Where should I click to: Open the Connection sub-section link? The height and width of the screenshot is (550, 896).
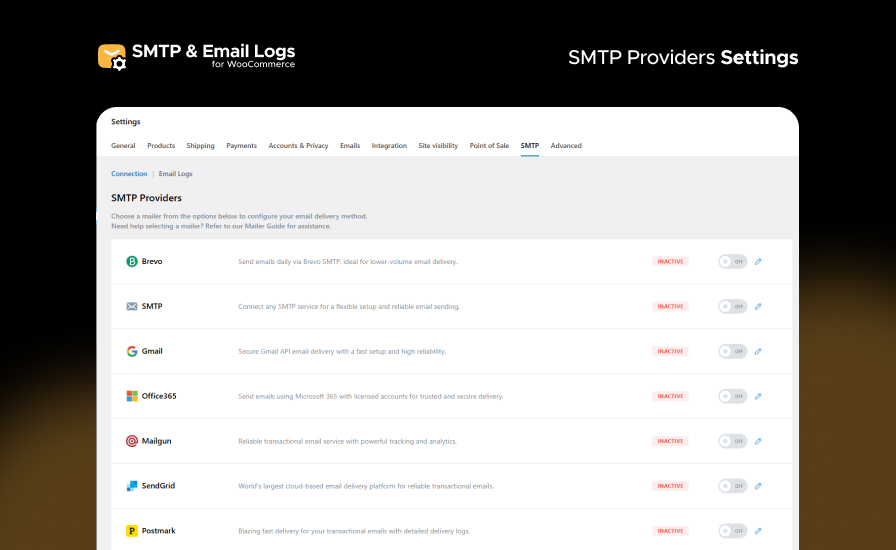(x=129, y=174)
